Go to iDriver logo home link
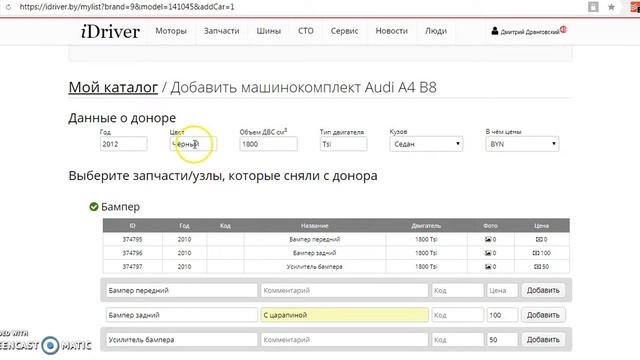 coord(110,31)
